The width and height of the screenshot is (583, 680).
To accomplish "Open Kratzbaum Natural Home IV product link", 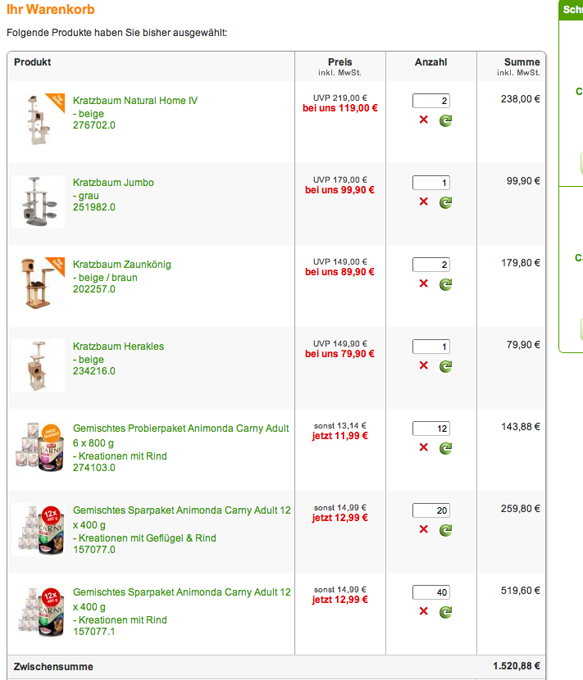I will point(135,101).
